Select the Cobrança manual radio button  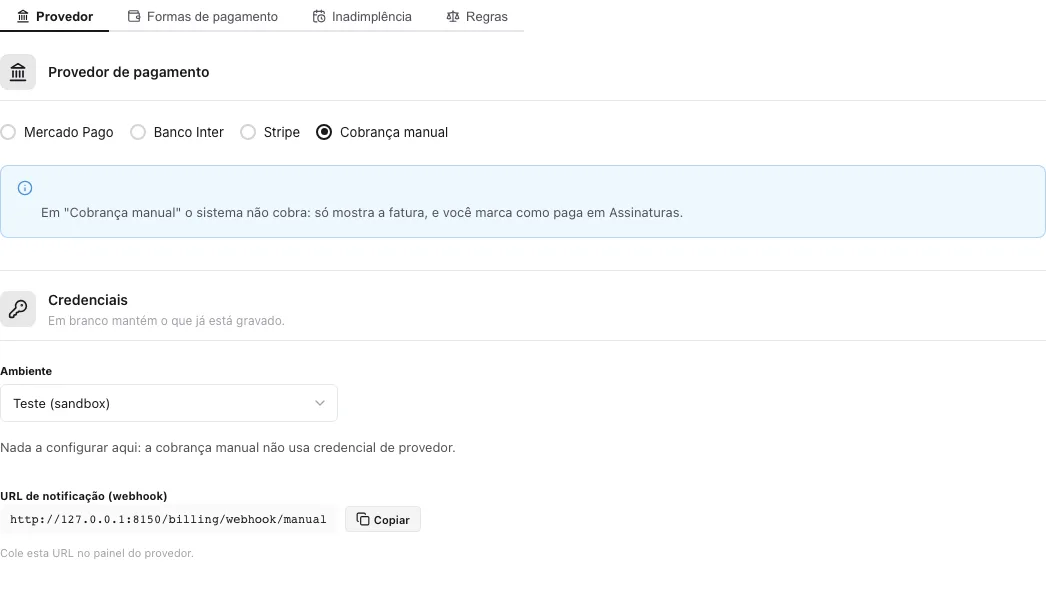324,132
